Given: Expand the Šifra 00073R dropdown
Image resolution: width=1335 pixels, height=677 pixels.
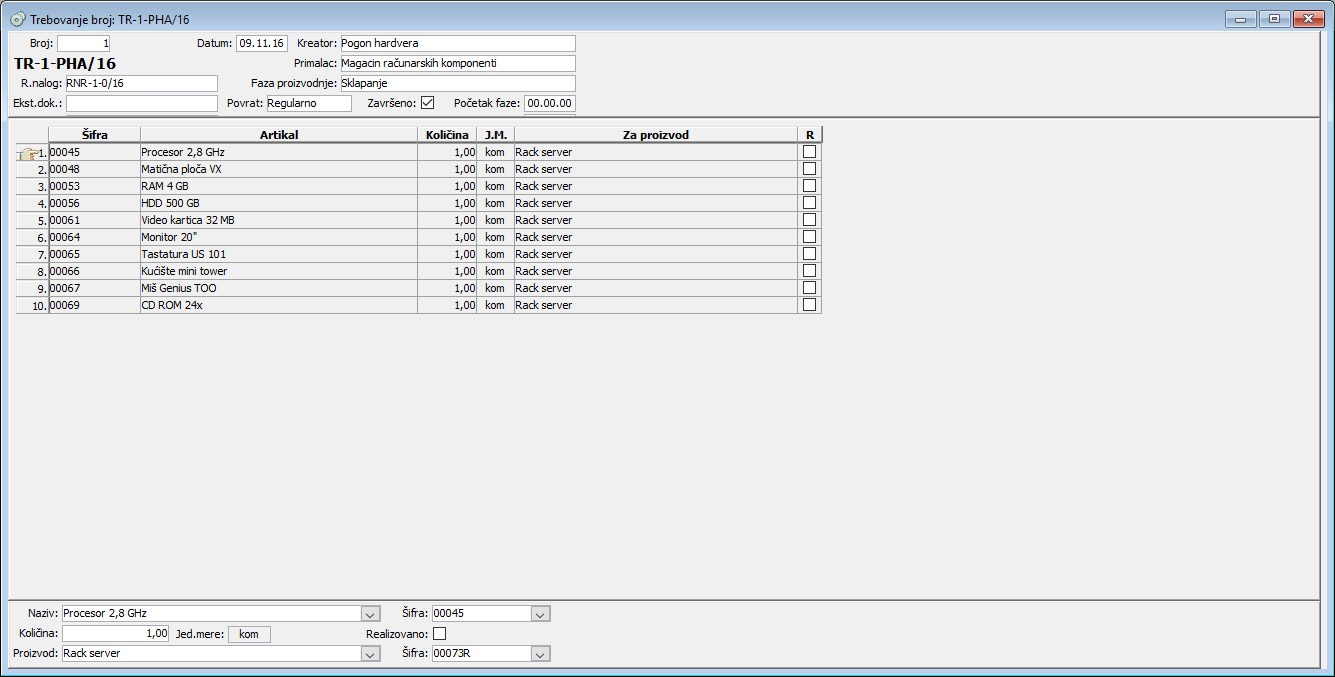Looking at the screenshot, I should point(540,654).
